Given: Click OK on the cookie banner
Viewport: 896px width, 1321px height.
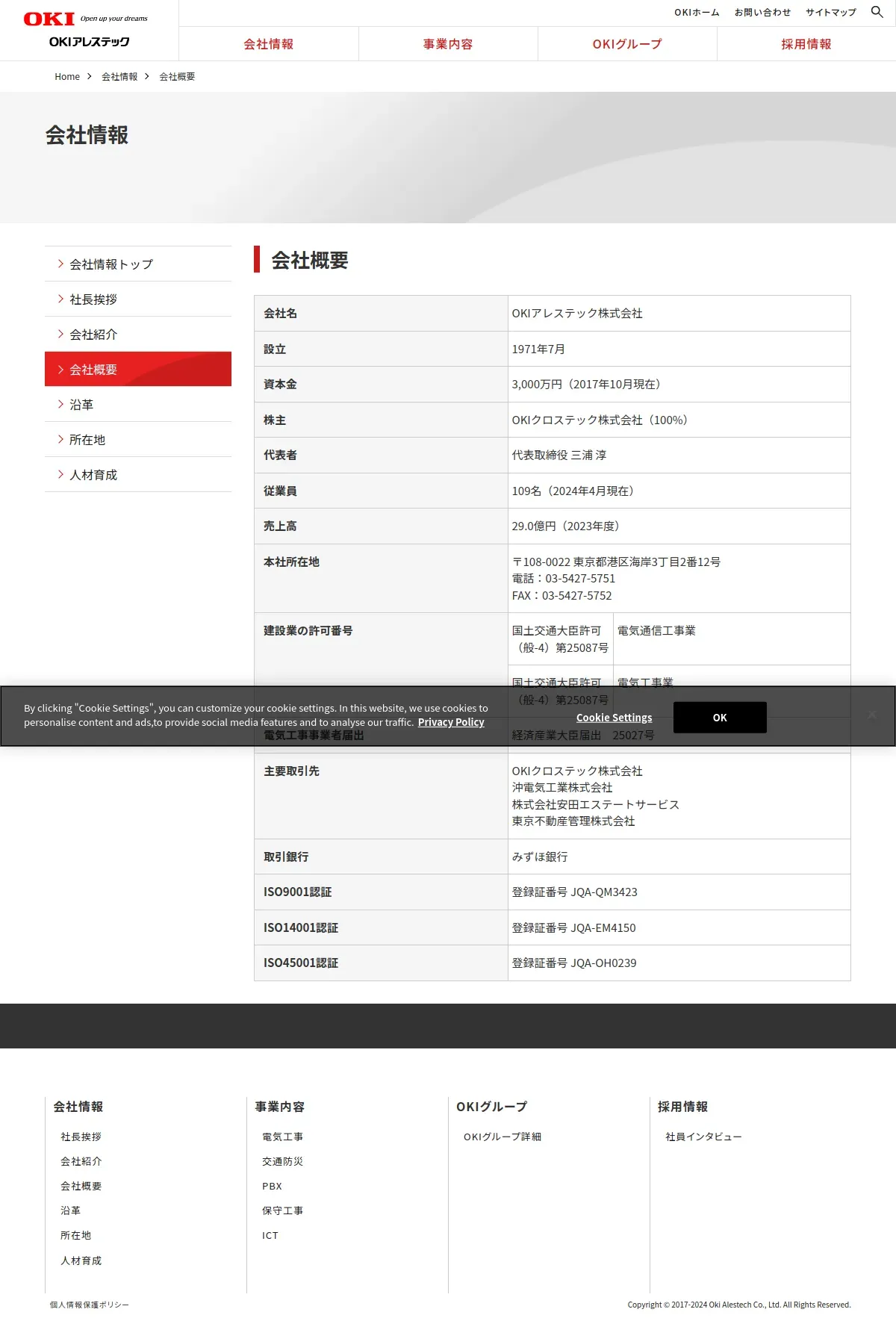Looking at the screenshot, I should pyautogui.click(x=720, y=717).
